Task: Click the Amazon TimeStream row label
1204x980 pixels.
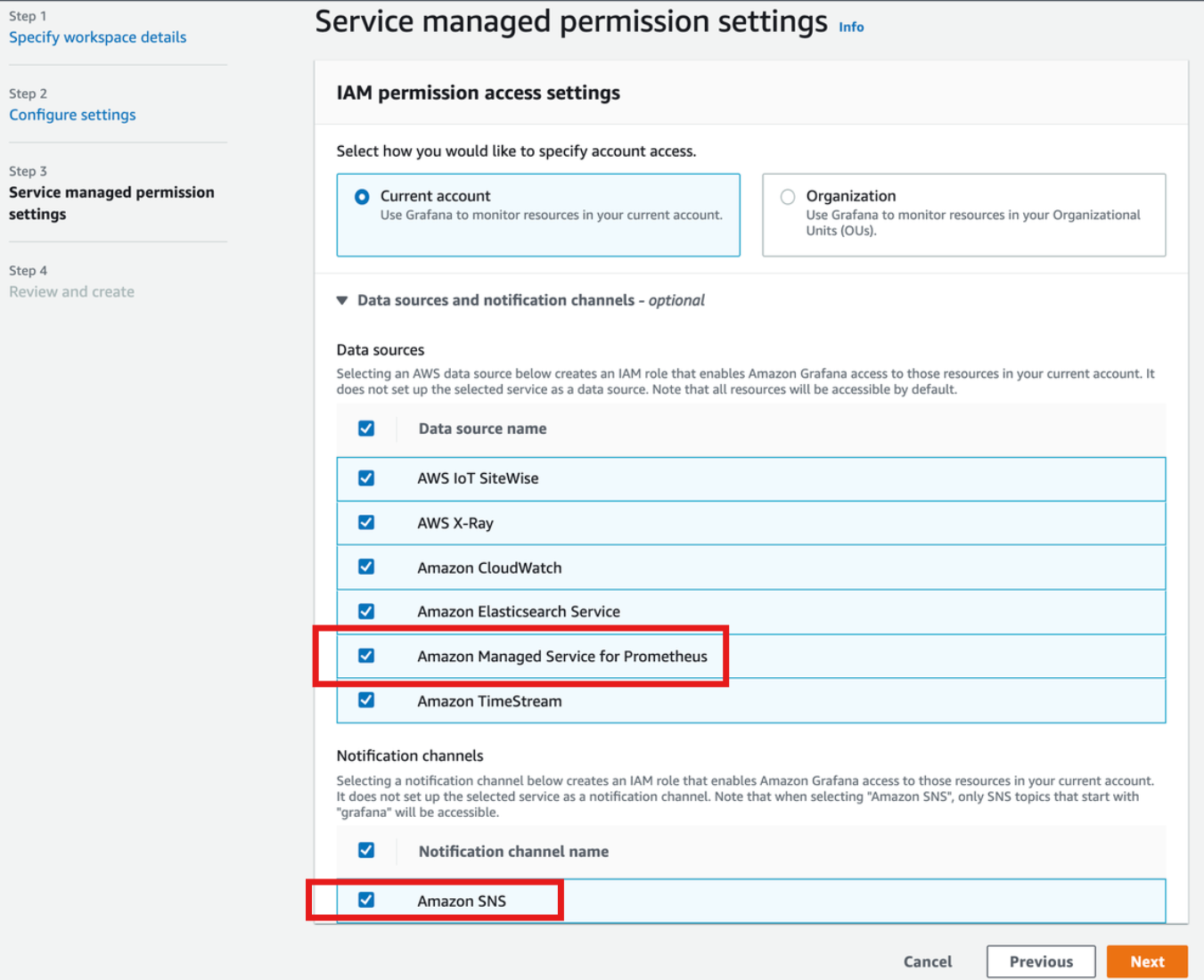Action: click(x=489, y=701)
